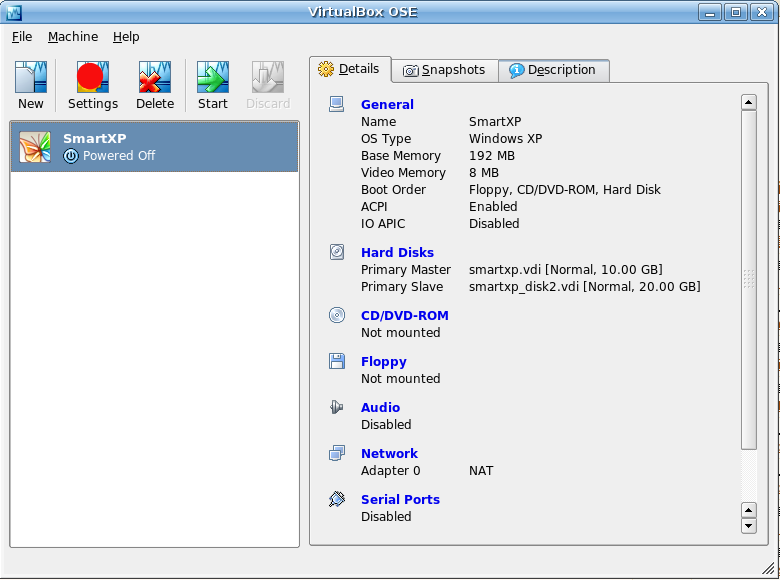Click the info icon on Description tab
Viewport: 780px width, 580px height.
pyautogui.click(x=516, y=71)
